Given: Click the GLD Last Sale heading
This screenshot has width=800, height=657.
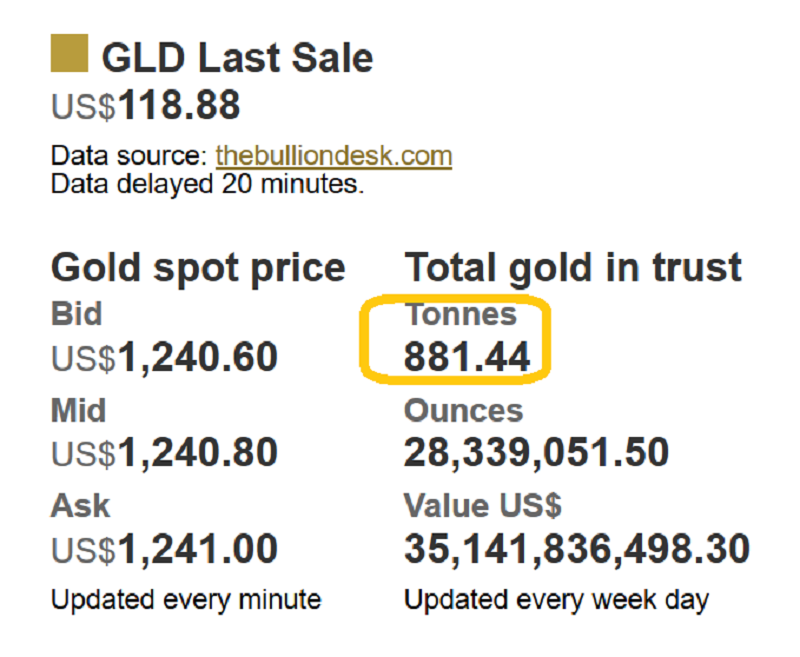Looking at the screenshot, I should [238, 57].
